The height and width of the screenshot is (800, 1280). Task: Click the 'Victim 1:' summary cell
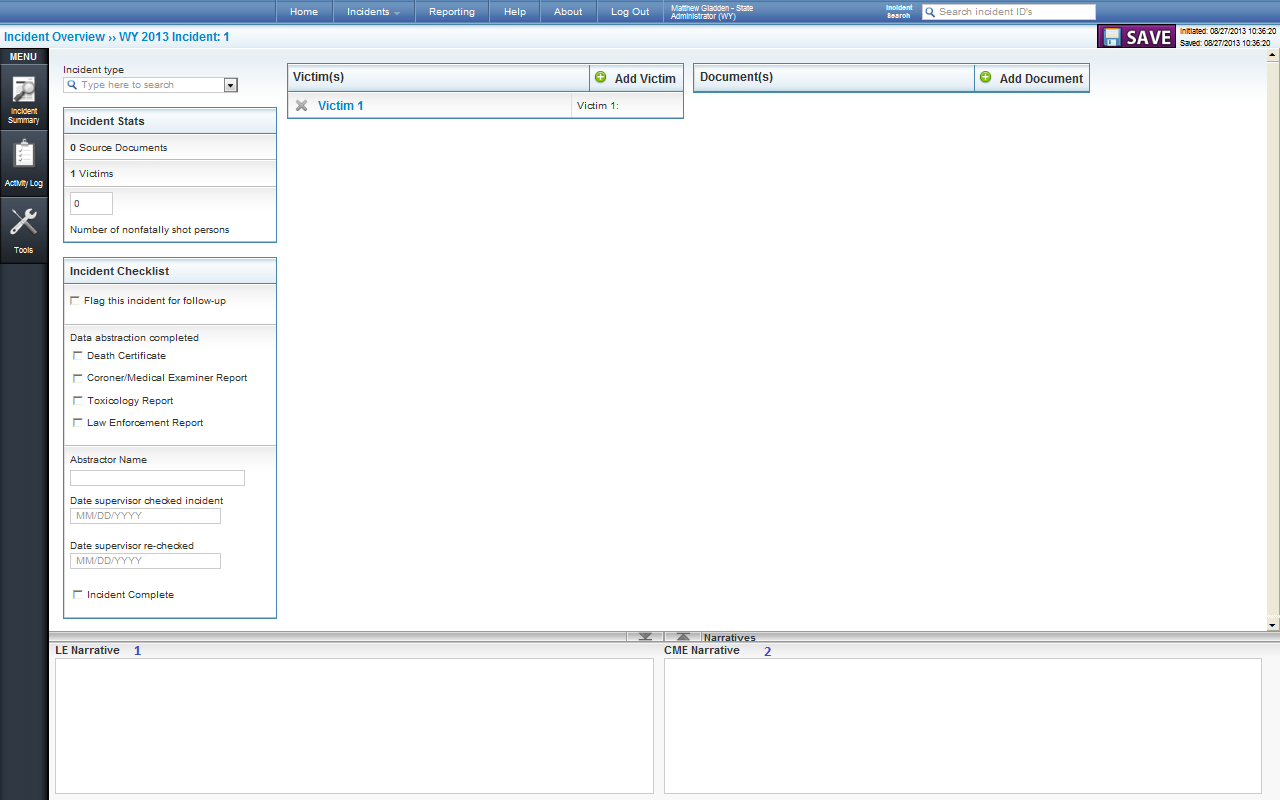[x=627, y=106]
